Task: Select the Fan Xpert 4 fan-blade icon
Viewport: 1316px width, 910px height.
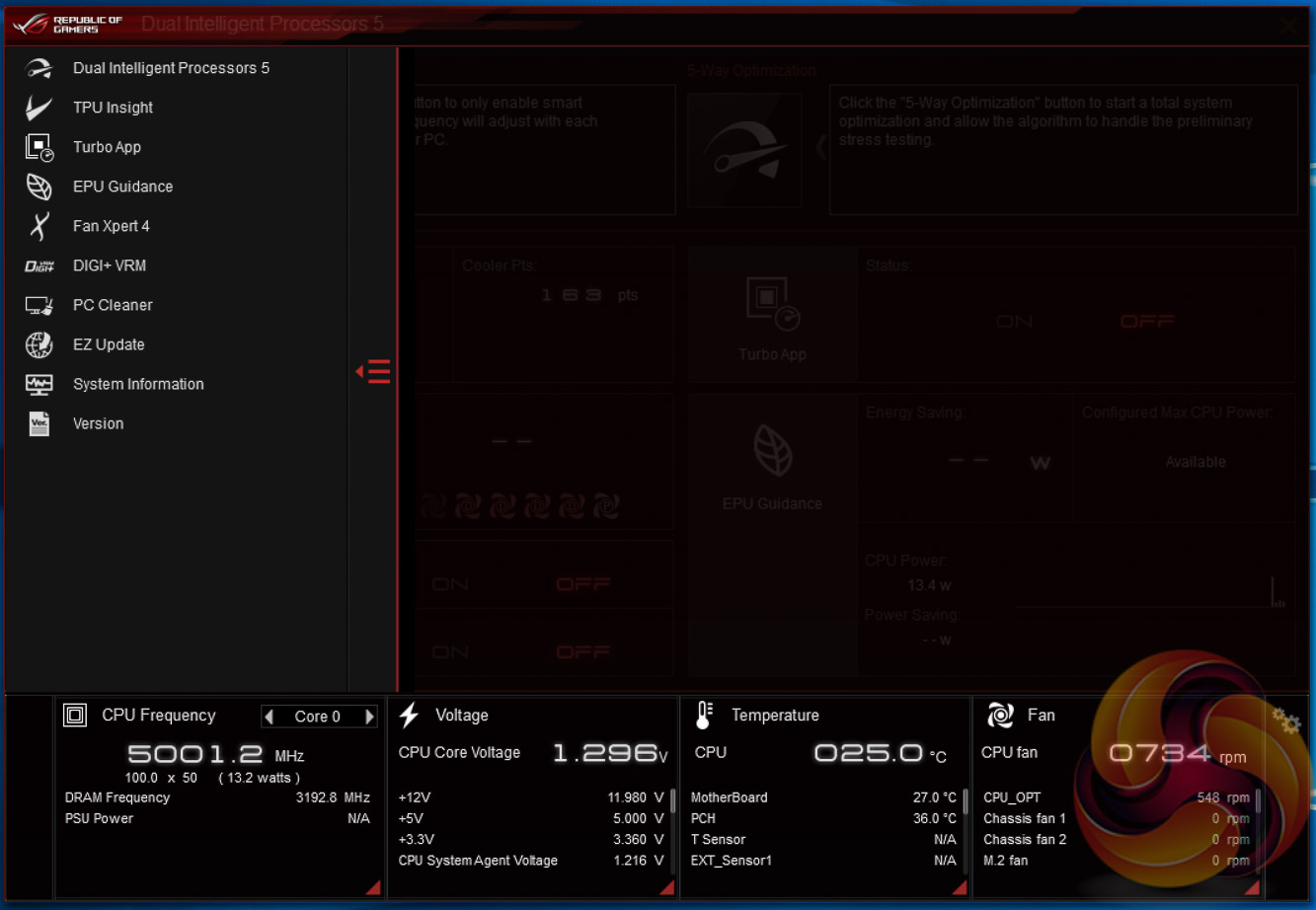Action: pos(39,226)
